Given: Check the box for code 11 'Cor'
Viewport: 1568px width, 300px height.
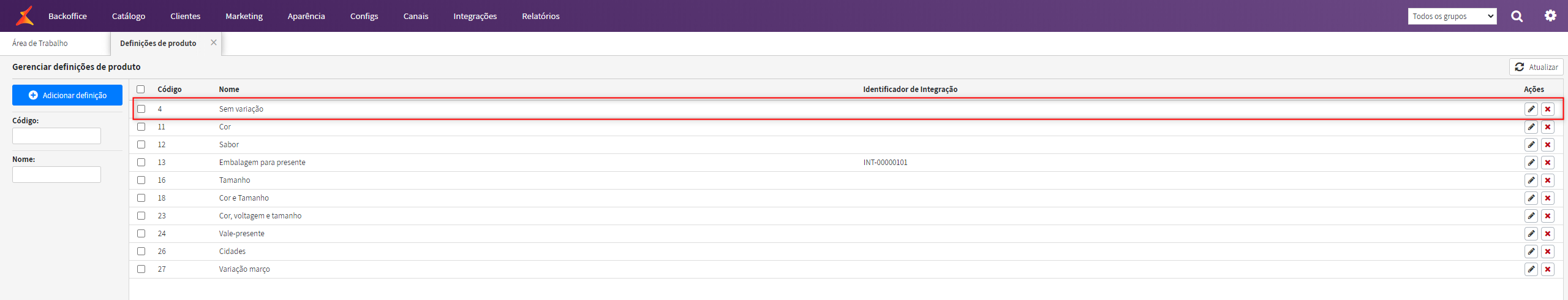Looking at the screenshot, I should (141, 126).
